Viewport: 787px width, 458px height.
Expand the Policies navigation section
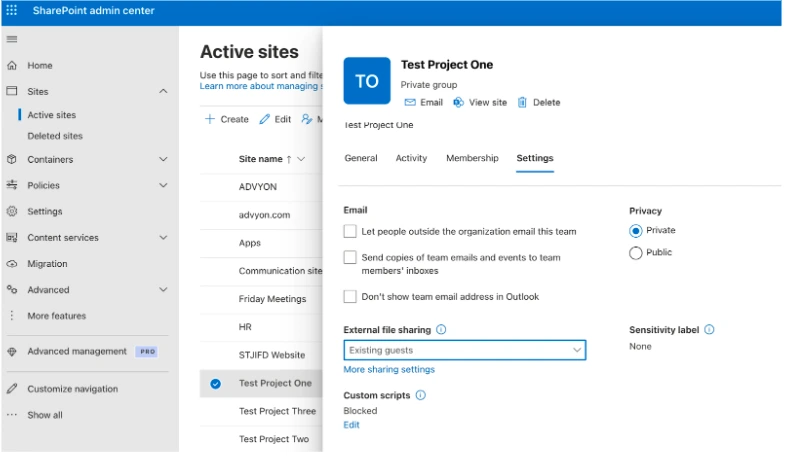pos(163,185)
